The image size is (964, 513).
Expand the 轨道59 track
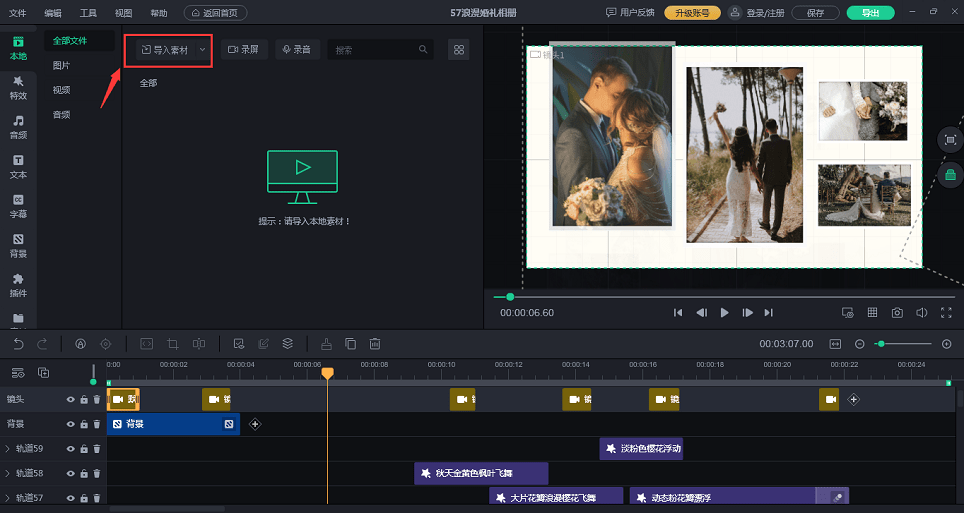tap(7, 448)
